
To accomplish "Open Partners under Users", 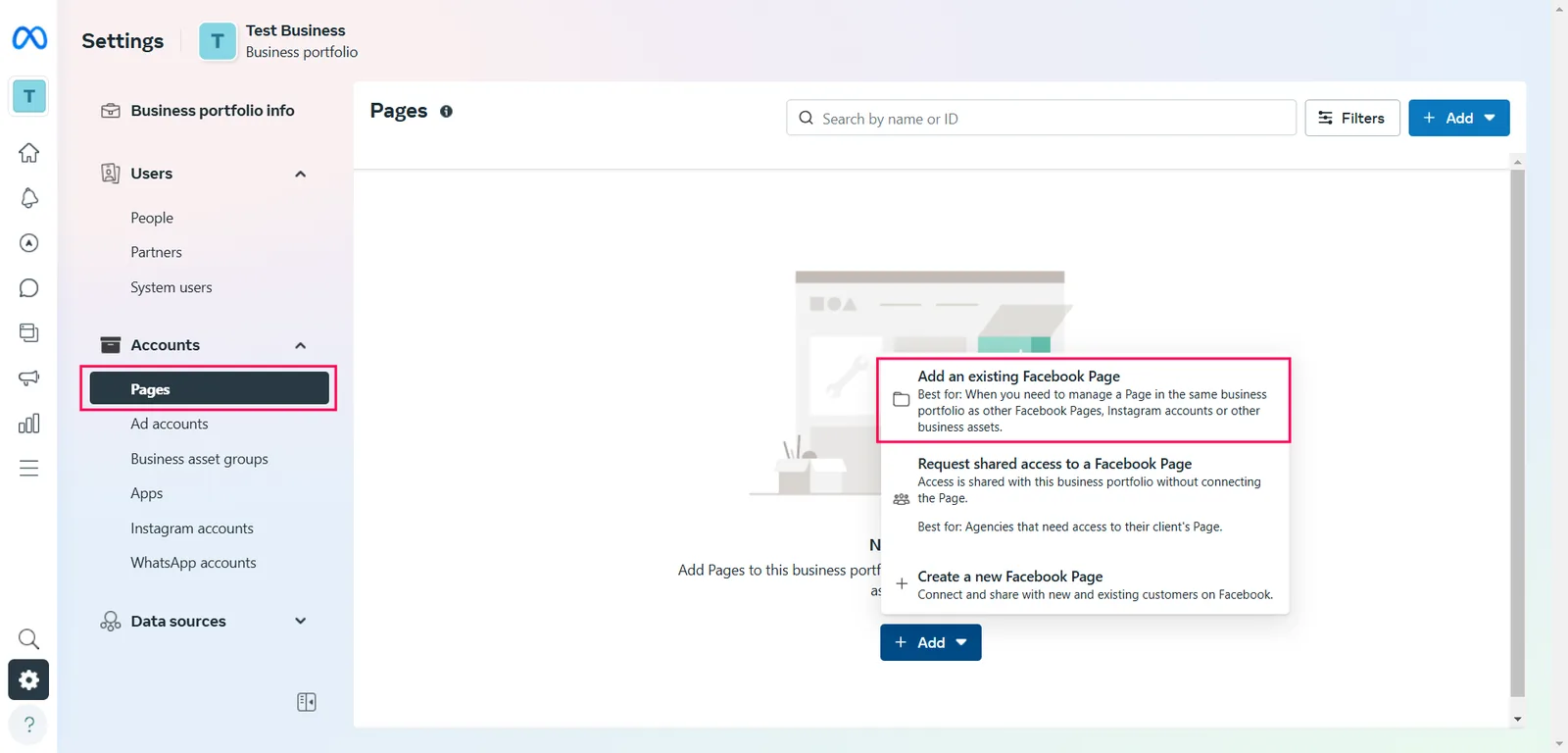I will coord(157,253).
